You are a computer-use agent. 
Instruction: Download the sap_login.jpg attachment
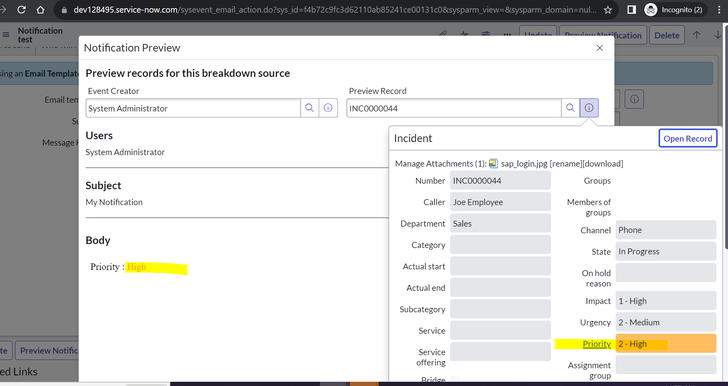point(603,164)
